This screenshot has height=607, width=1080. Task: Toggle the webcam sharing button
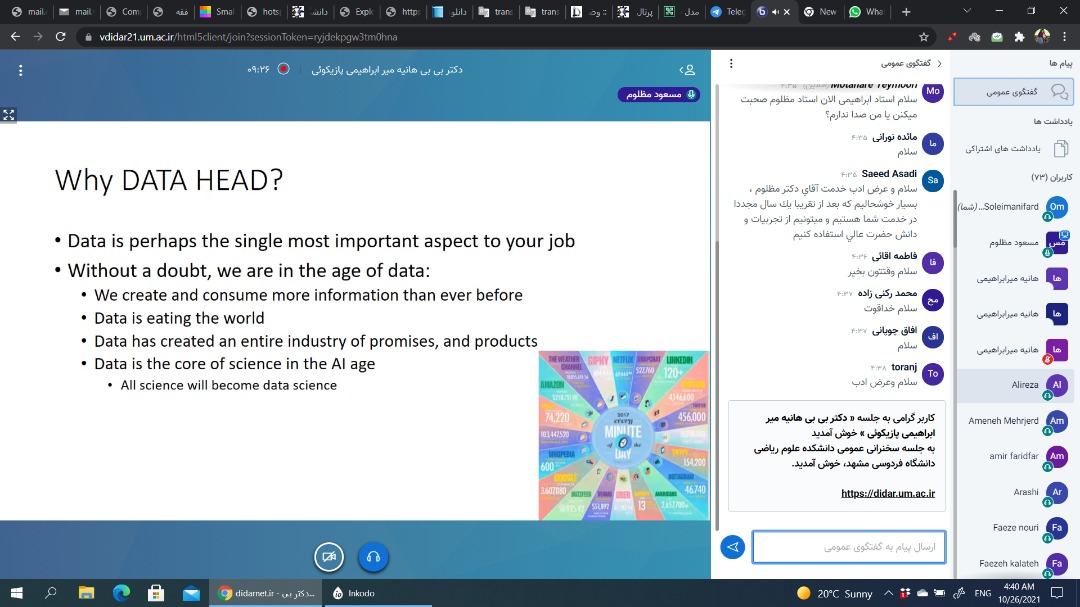tap(328, 557)
